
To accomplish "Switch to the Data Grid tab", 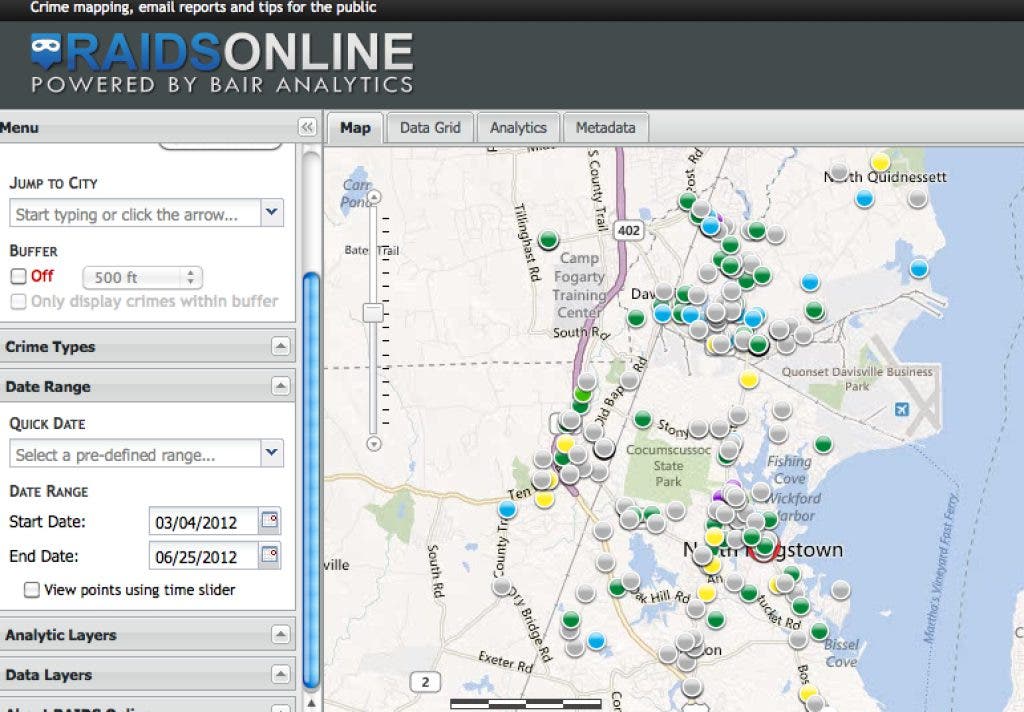I will pyautogui.click(x=430, y=127).
